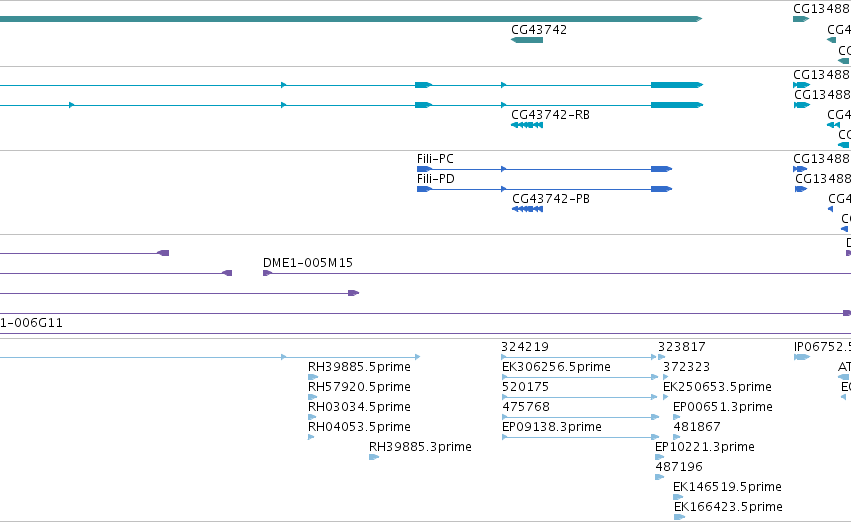Click the CG43742-RB transcript arrow glyph
851x522 pixels.
[527, 125]
